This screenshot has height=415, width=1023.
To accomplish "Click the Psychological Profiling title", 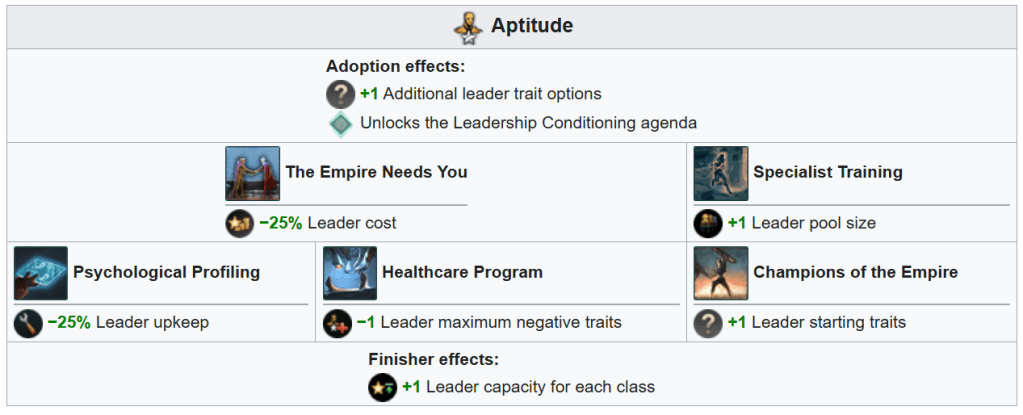I will (x=166, y=272).
